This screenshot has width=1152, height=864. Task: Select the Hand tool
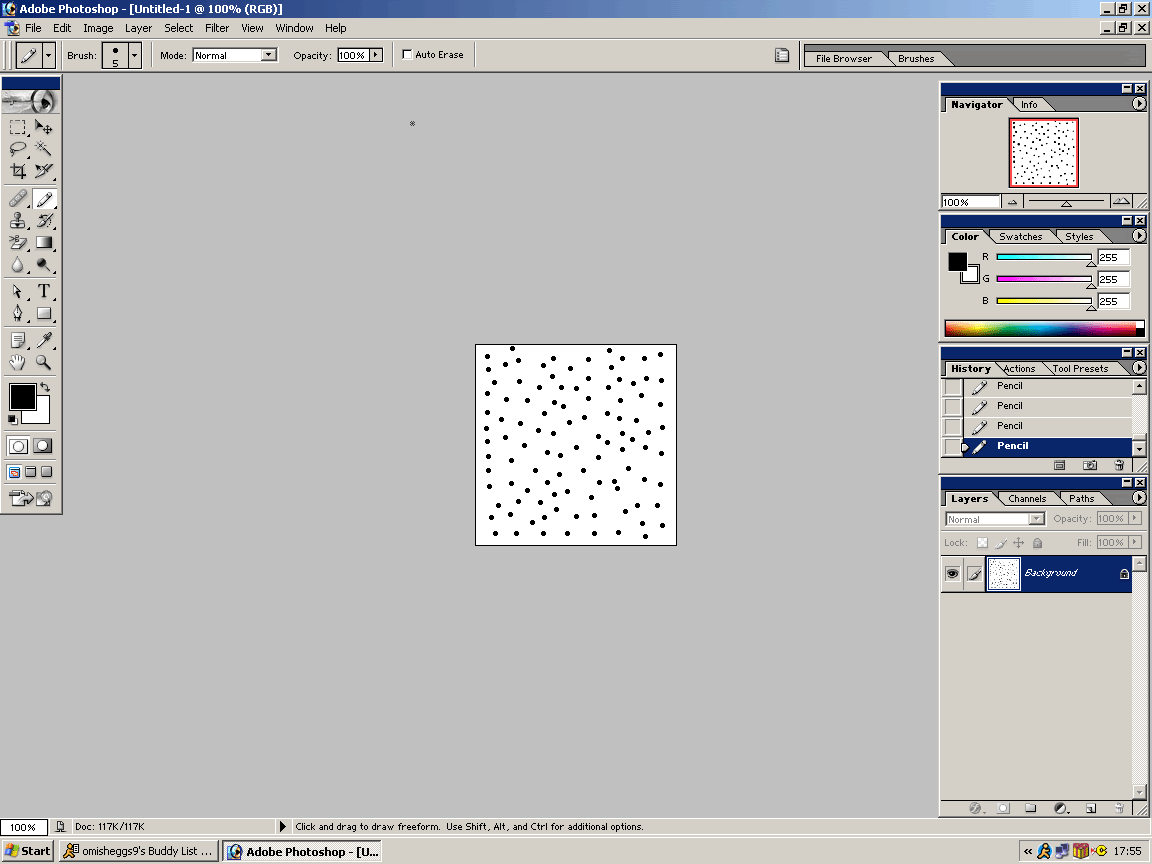pos(18,362)
